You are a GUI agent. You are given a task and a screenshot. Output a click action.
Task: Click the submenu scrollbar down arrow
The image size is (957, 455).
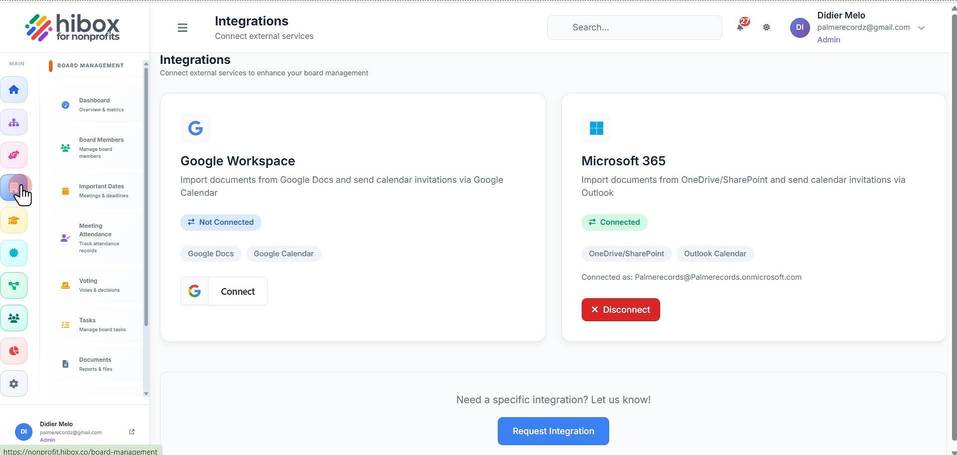[146, 394]
